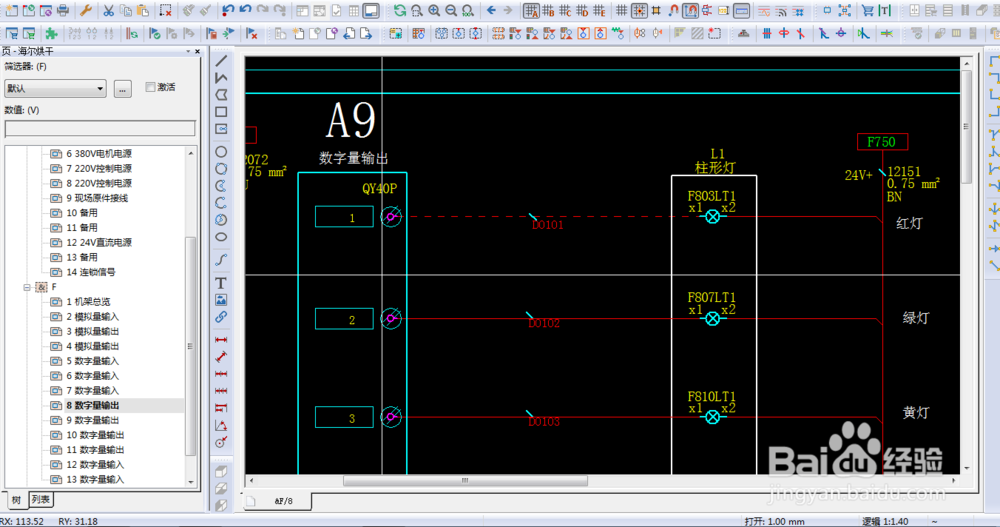Viewport: 1000px width, 527px height.
Task: Click the Paste clipboard icon
Action: [143, 10]
